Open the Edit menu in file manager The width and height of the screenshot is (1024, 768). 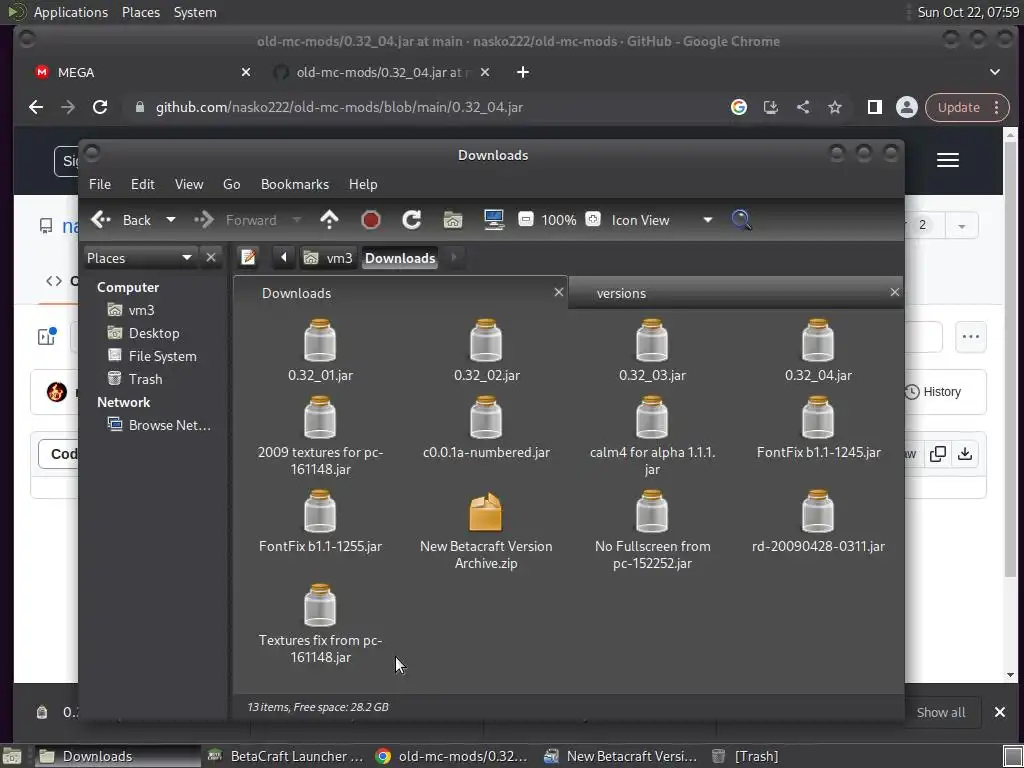[x=142, y=184]
